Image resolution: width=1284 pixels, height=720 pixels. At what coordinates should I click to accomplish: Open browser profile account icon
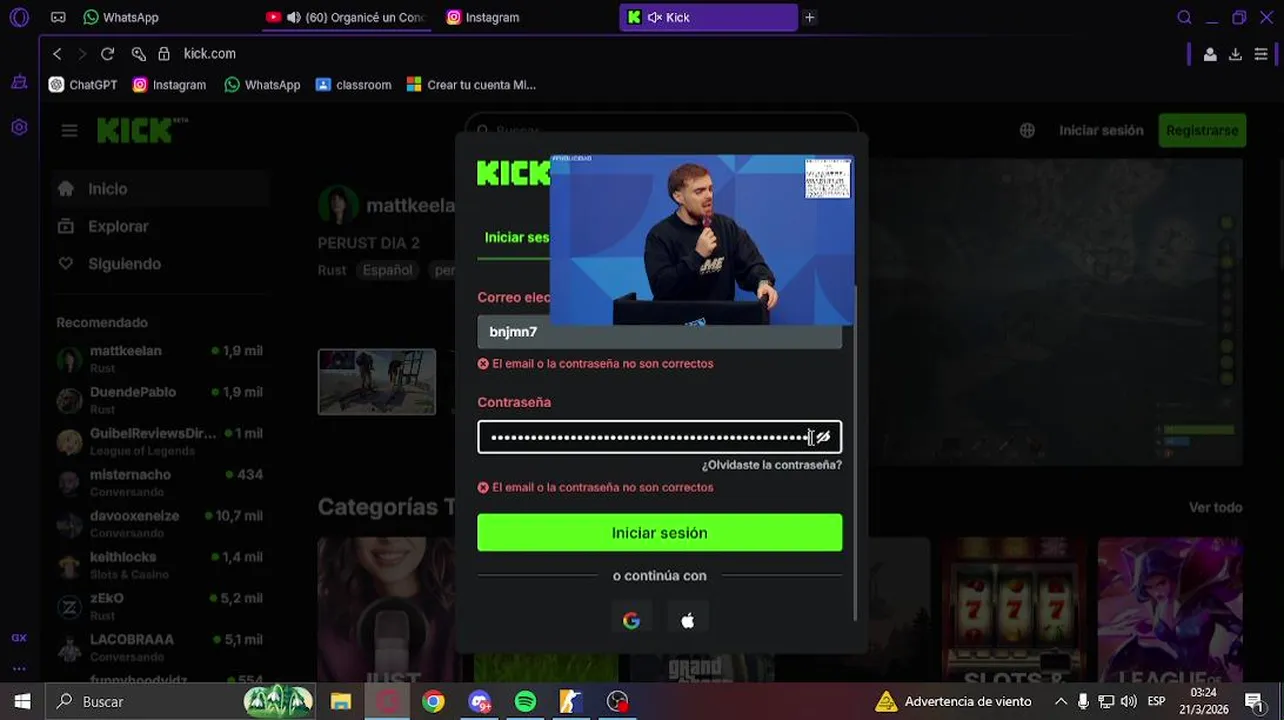[x=1210, y=54]
